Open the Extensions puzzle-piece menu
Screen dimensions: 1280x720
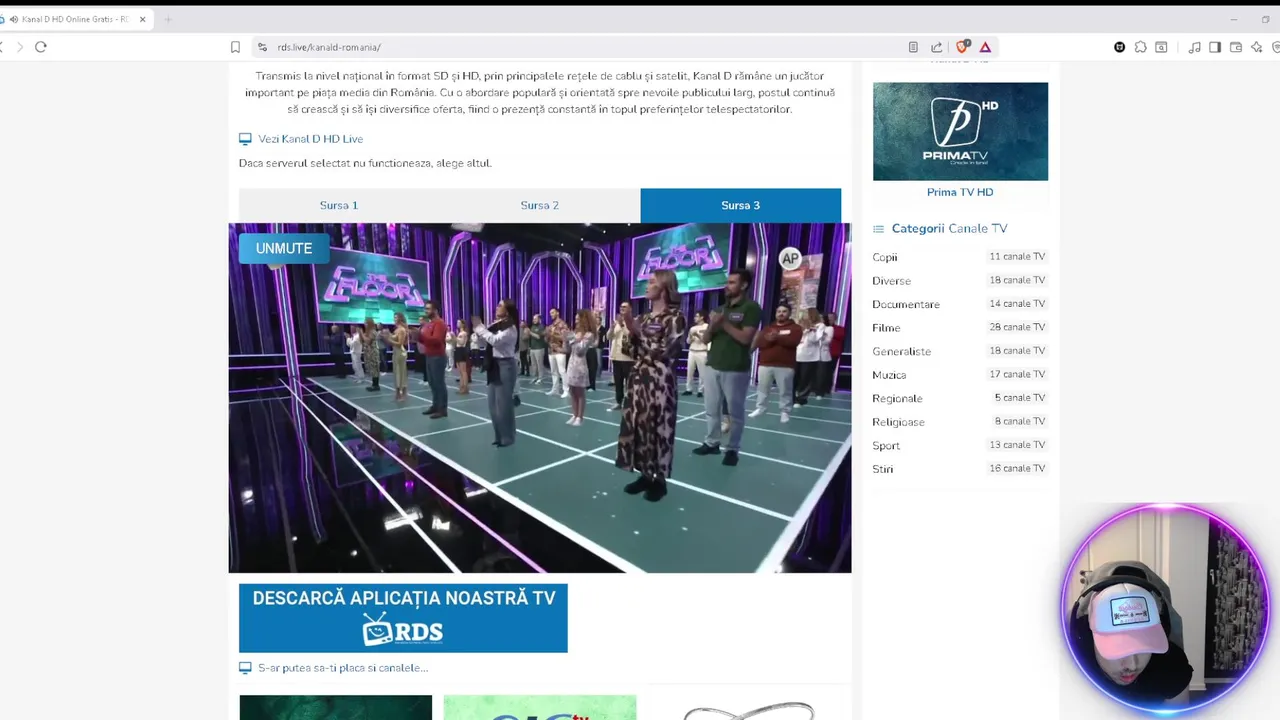tap(1140, 47)
